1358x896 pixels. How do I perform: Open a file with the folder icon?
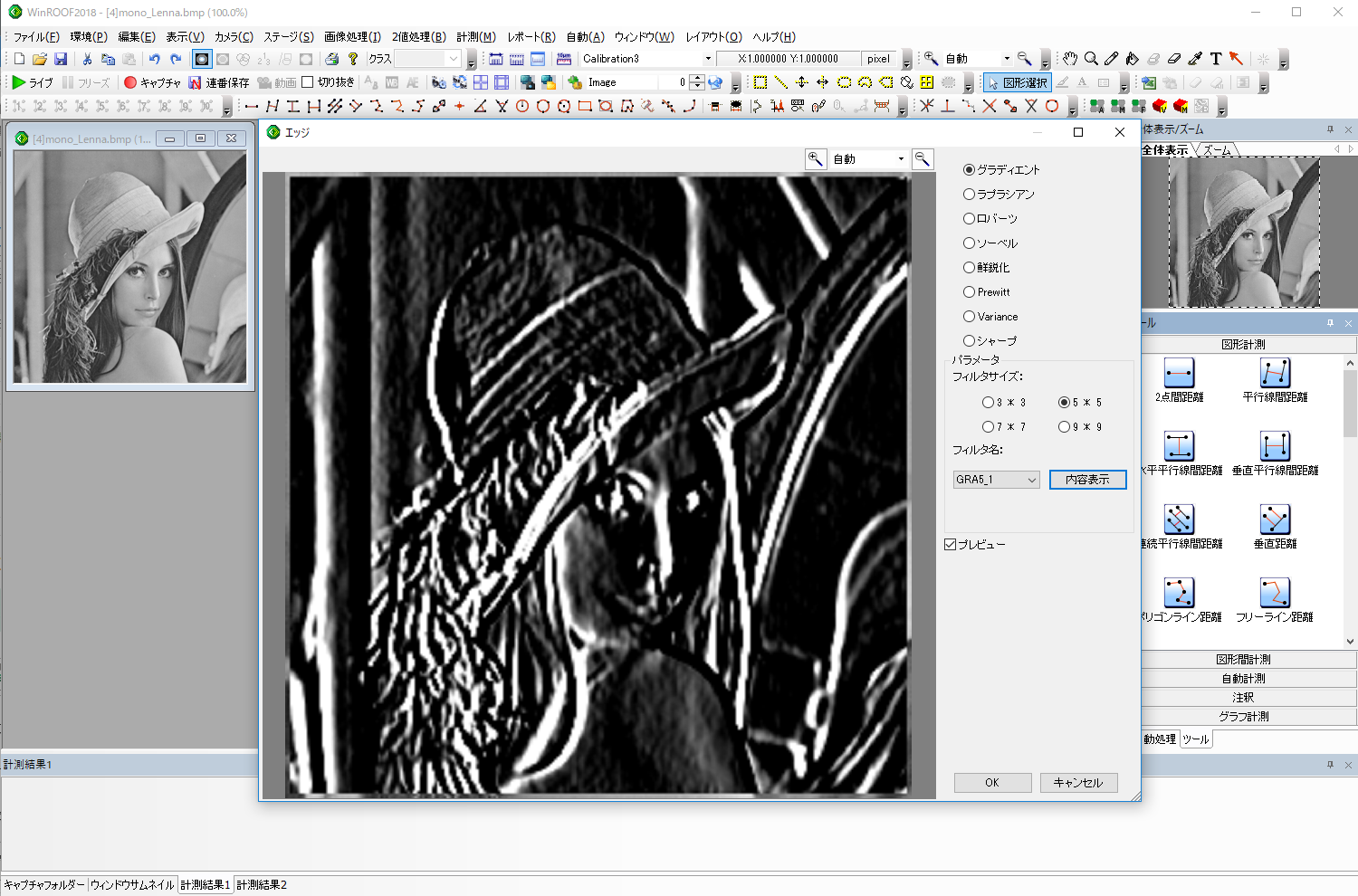coord(40,59)
